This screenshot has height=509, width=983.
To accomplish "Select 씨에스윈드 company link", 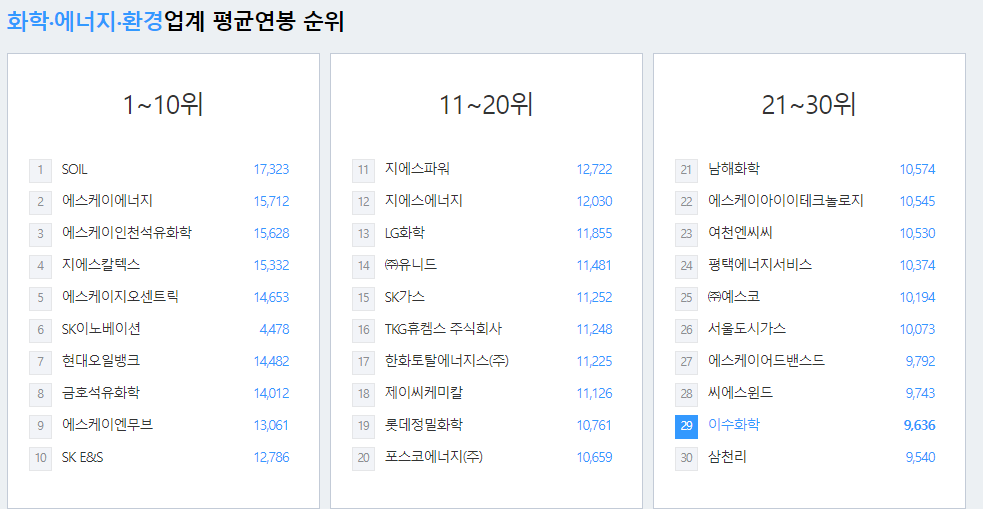I will coord(740,393).
